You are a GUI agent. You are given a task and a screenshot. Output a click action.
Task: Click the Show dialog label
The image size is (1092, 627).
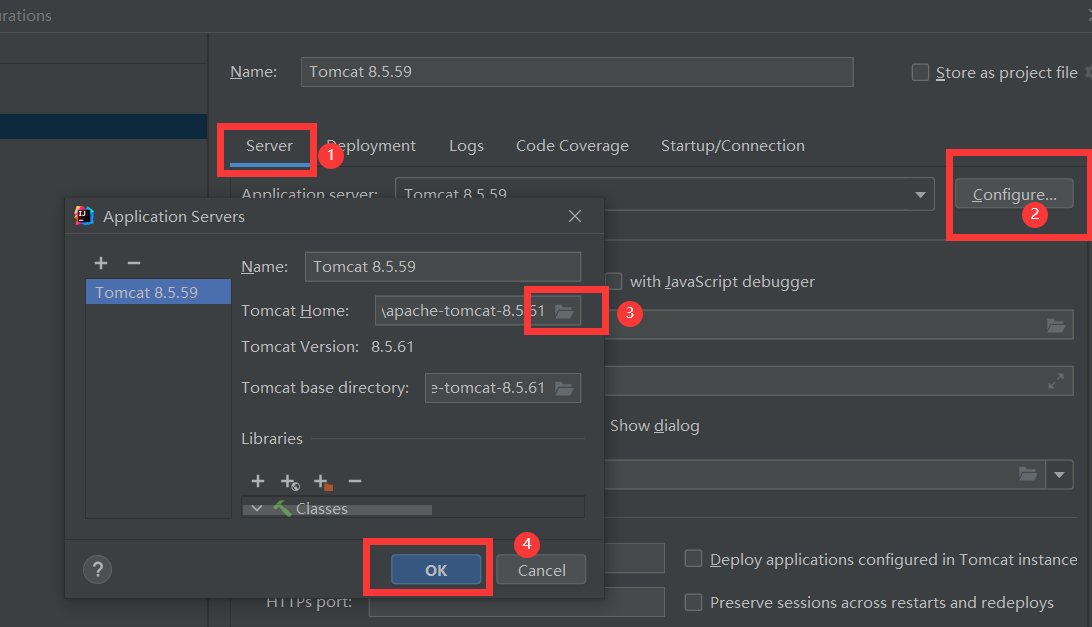click(x=655, y=426)
